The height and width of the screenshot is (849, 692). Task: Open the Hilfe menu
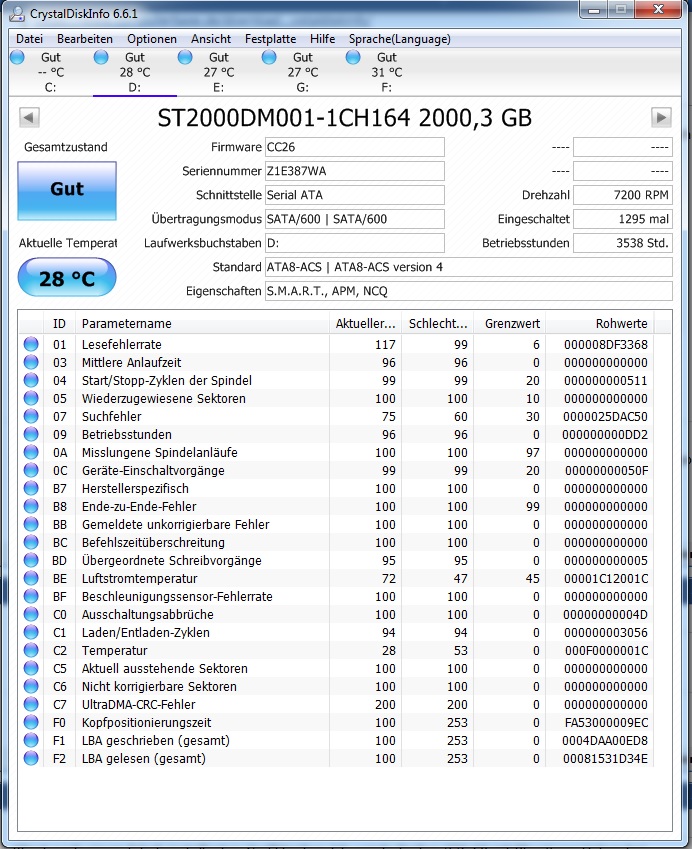click(322, 39)
